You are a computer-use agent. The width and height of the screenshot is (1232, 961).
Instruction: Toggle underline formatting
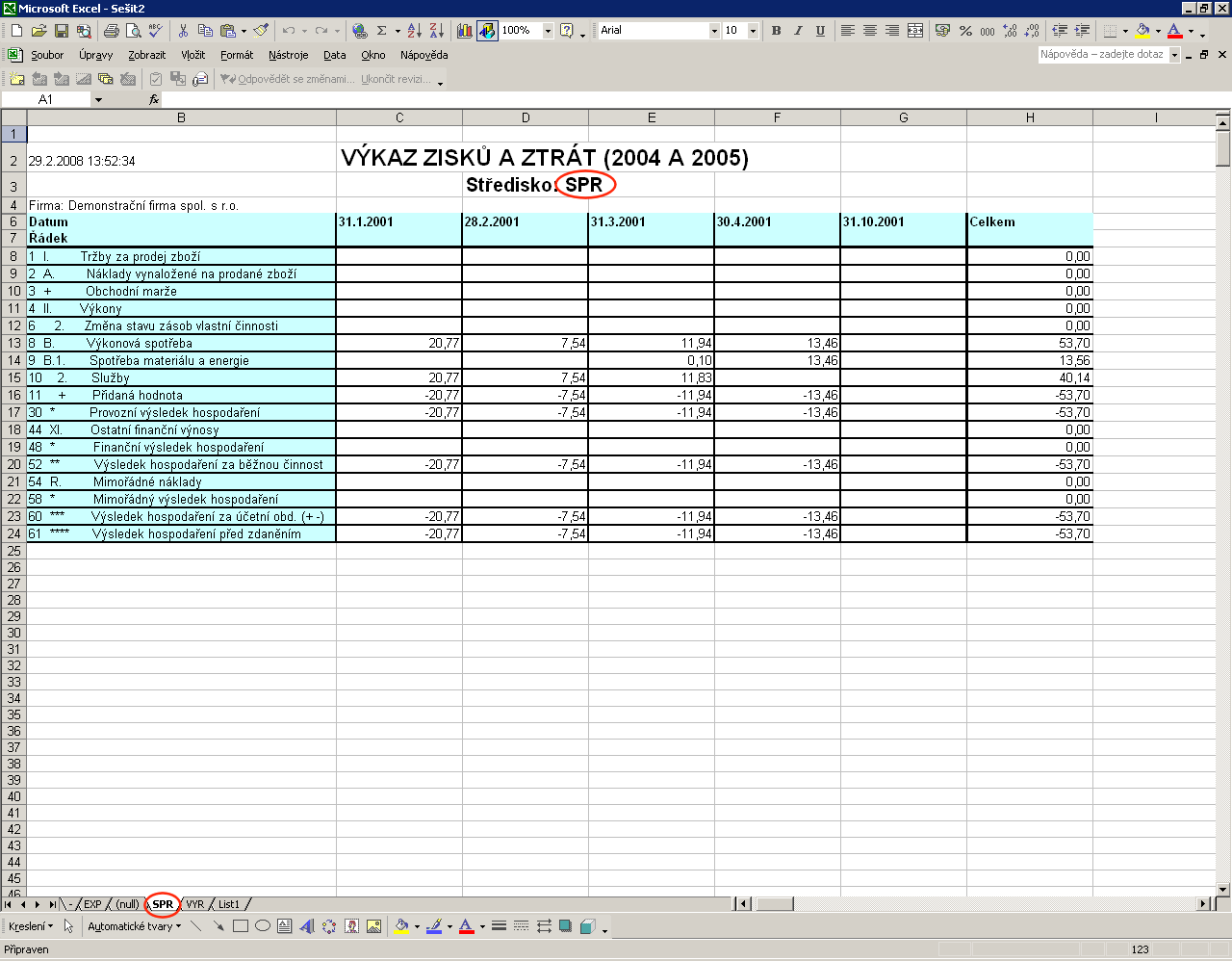(820, 31)
